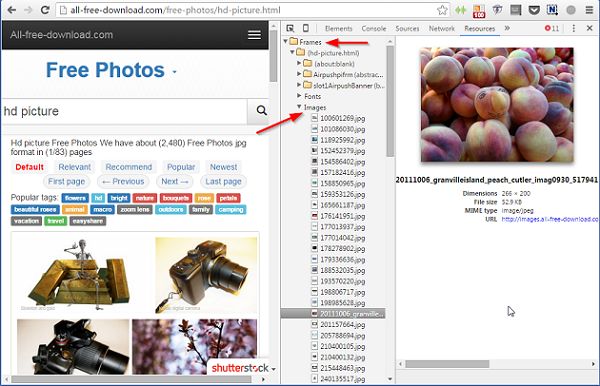Switch to the Sources tab

(407, 28)
